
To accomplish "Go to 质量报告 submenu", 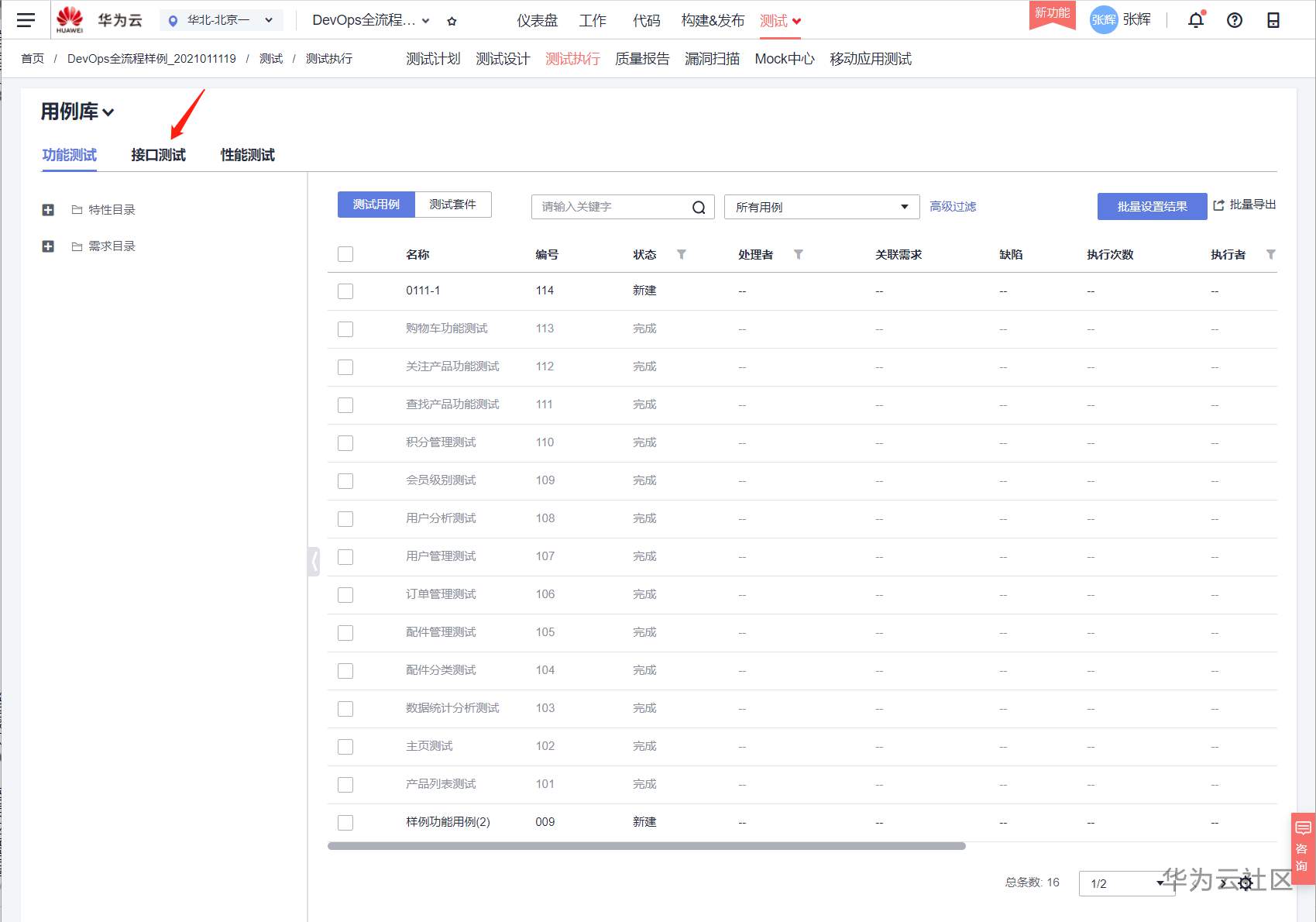I will pyautogui.click(x=642, y=59).
